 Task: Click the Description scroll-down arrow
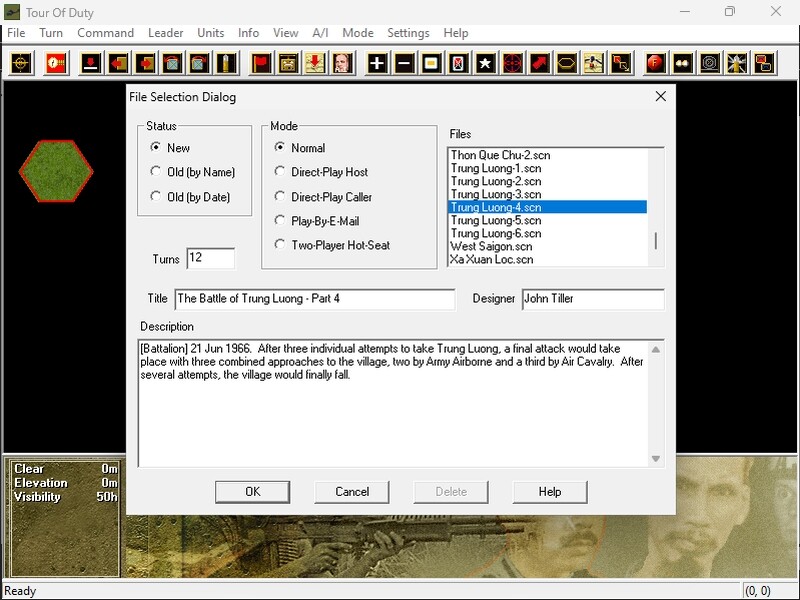656,459
